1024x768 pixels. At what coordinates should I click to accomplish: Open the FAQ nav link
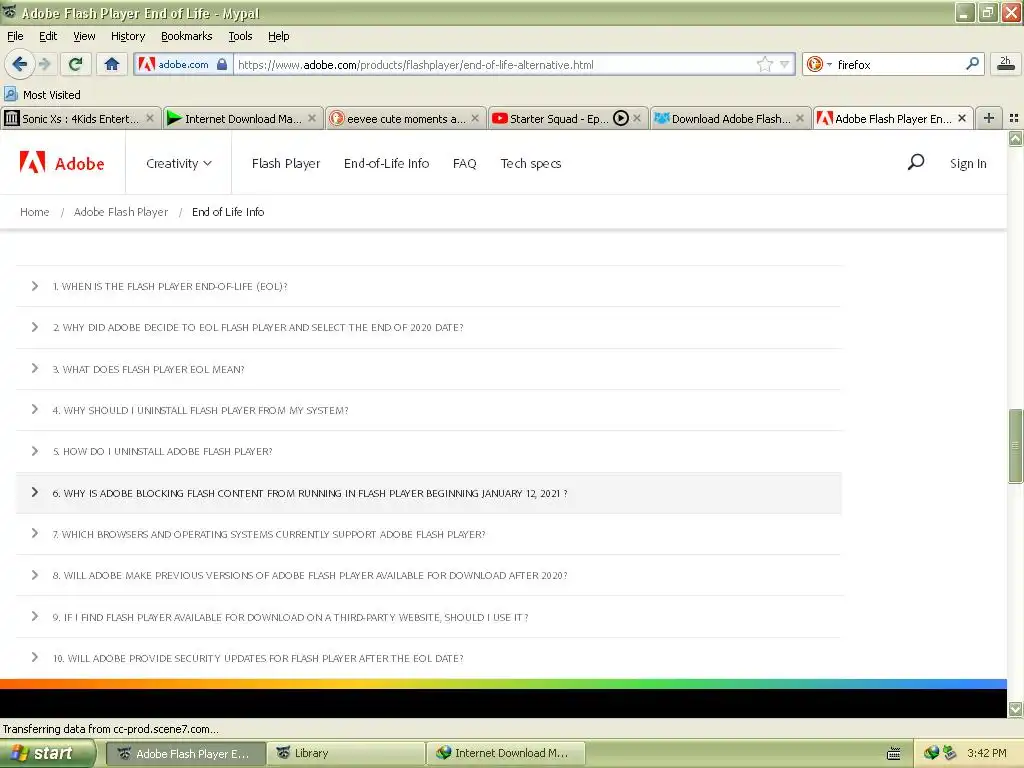(464, 163)
